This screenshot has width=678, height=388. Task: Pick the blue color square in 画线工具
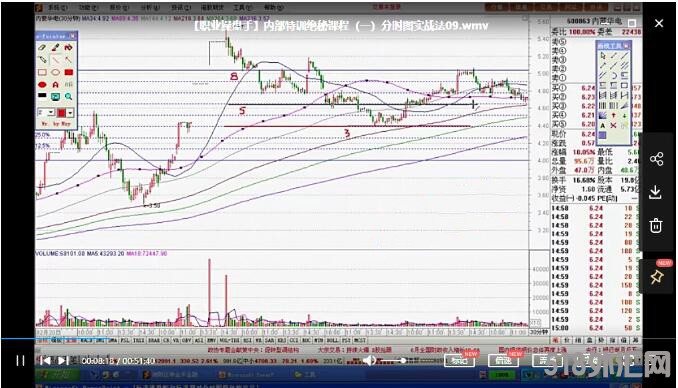pyautogui.click(x=603, y=135)
